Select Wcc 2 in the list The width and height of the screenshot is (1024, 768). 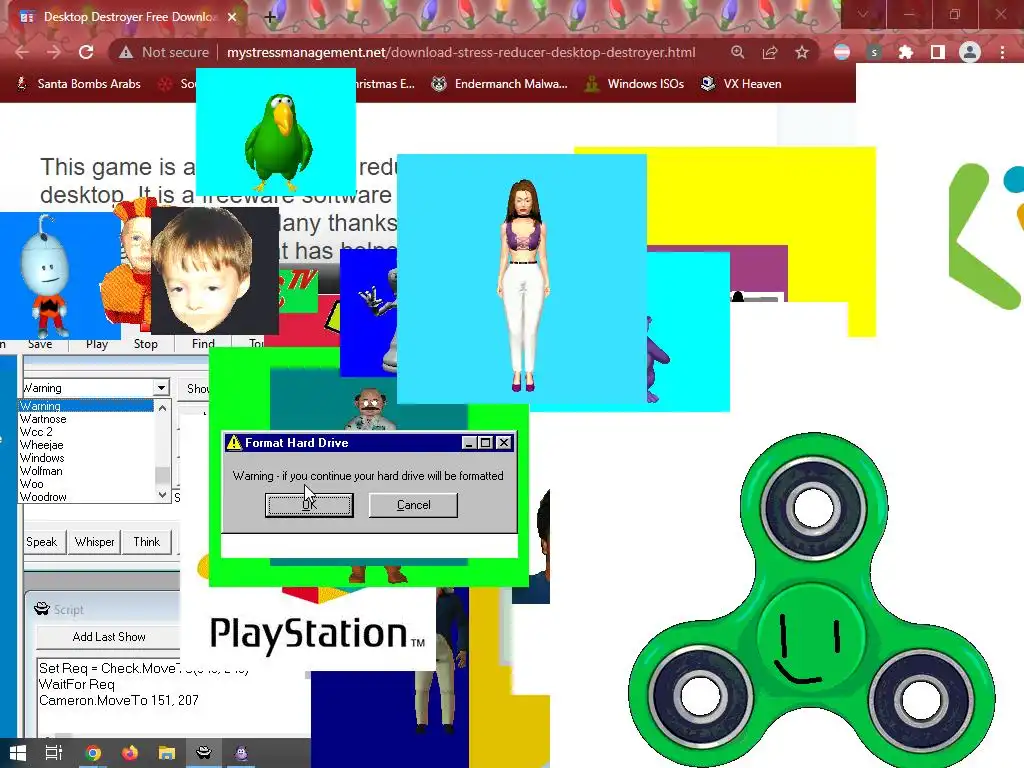pyautogui.click(x=86, y=432)
